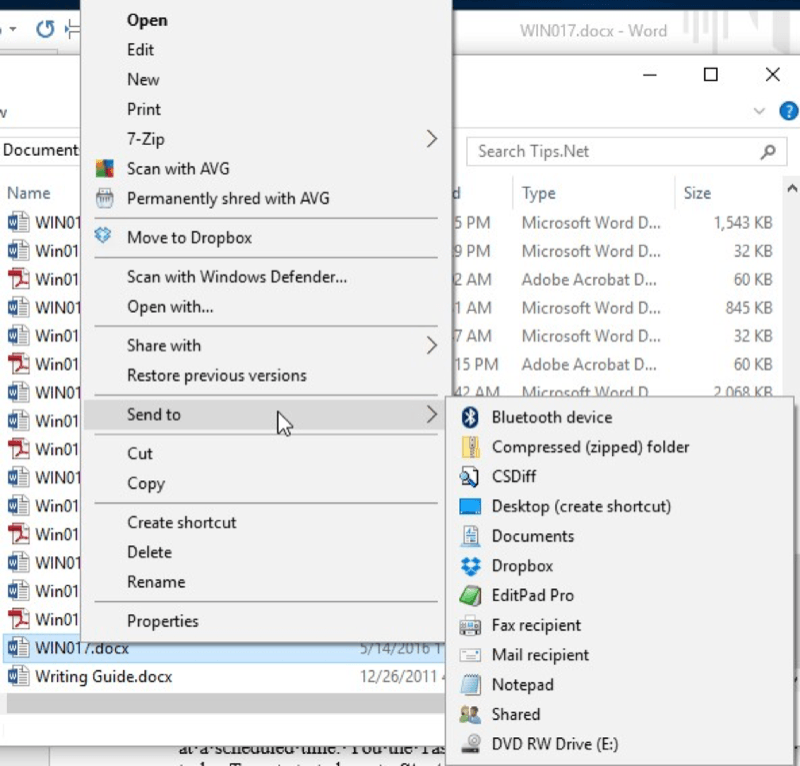Click the Bluetooth device icon
This screenshot has height=766, width=800.
coord(470,417)
